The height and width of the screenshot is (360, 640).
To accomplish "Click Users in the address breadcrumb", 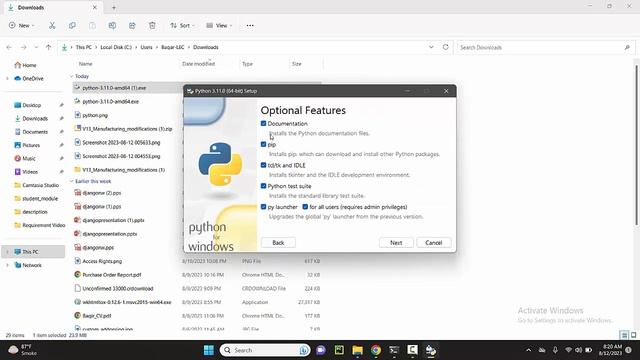I will tap(146, 47).
